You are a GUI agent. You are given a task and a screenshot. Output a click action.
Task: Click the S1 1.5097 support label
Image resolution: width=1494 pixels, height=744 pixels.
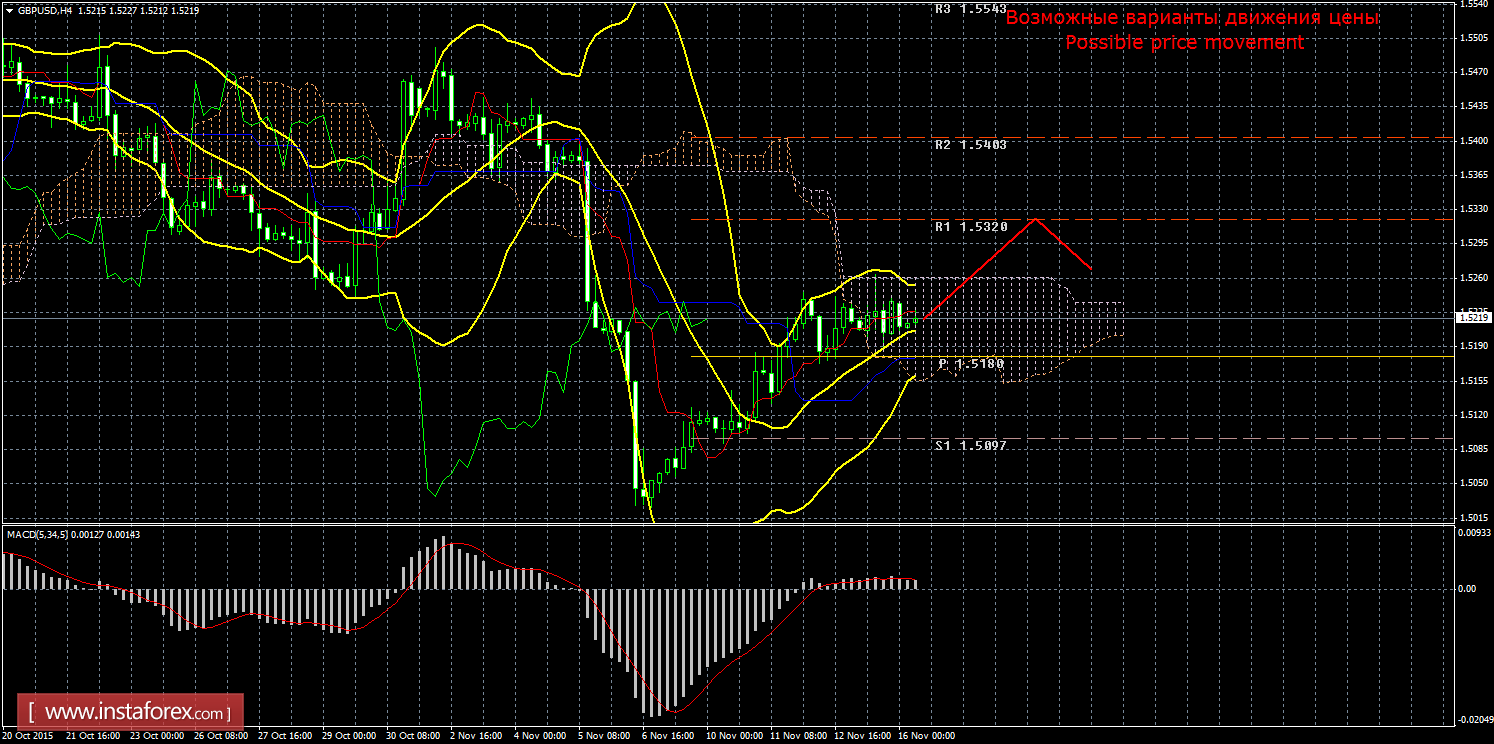pos(970,446)
